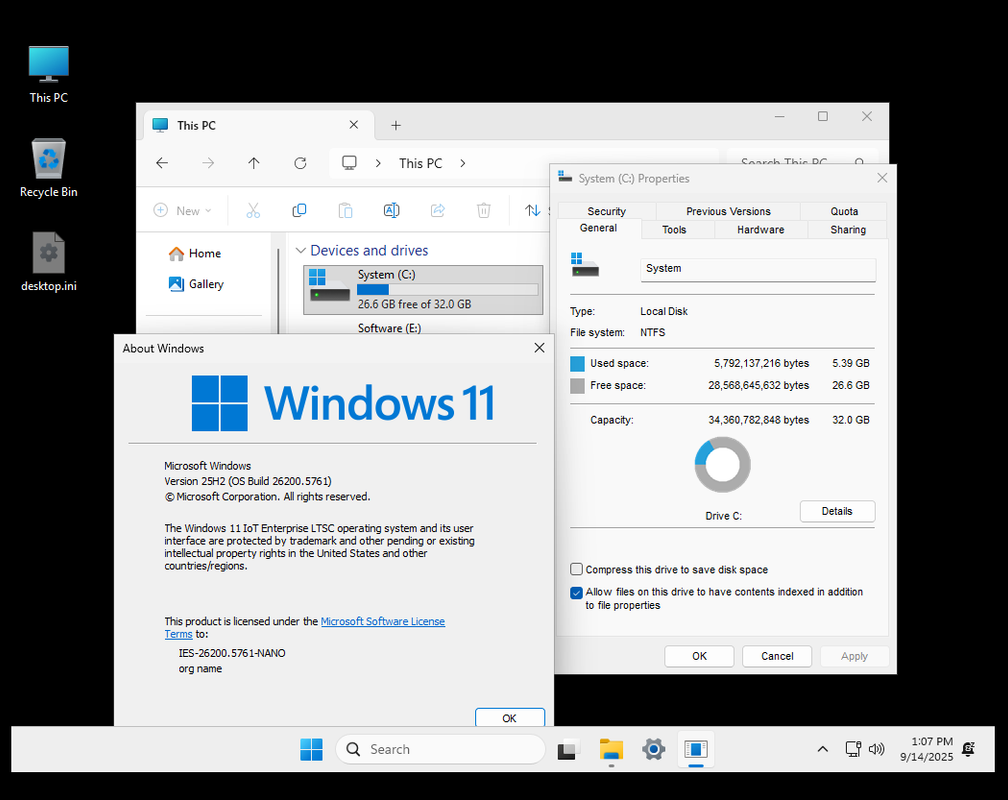
Task: Click the Sort arrows icon
Action: [x=532, y=210]
